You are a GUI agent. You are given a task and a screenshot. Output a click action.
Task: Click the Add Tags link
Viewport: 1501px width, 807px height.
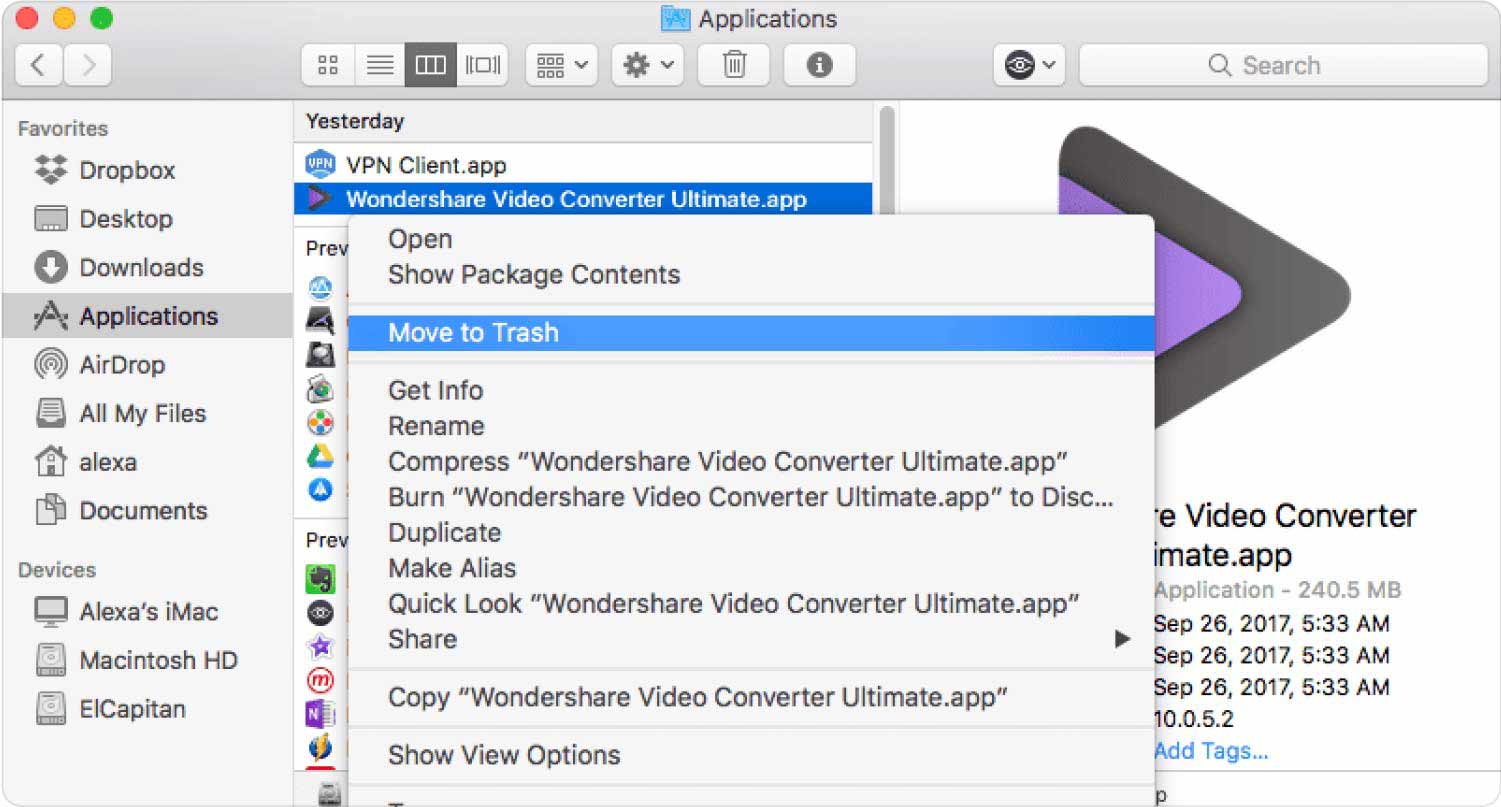click(1210, 751)
